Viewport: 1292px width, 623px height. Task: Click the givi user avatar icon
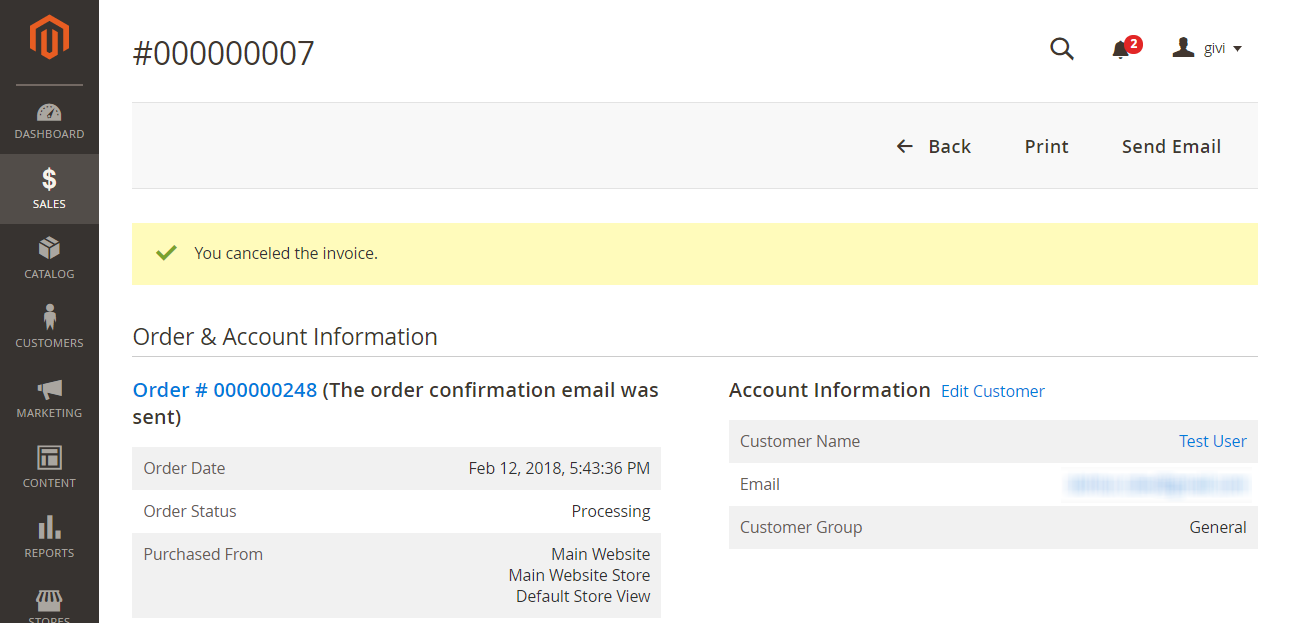coord(1183,47)
